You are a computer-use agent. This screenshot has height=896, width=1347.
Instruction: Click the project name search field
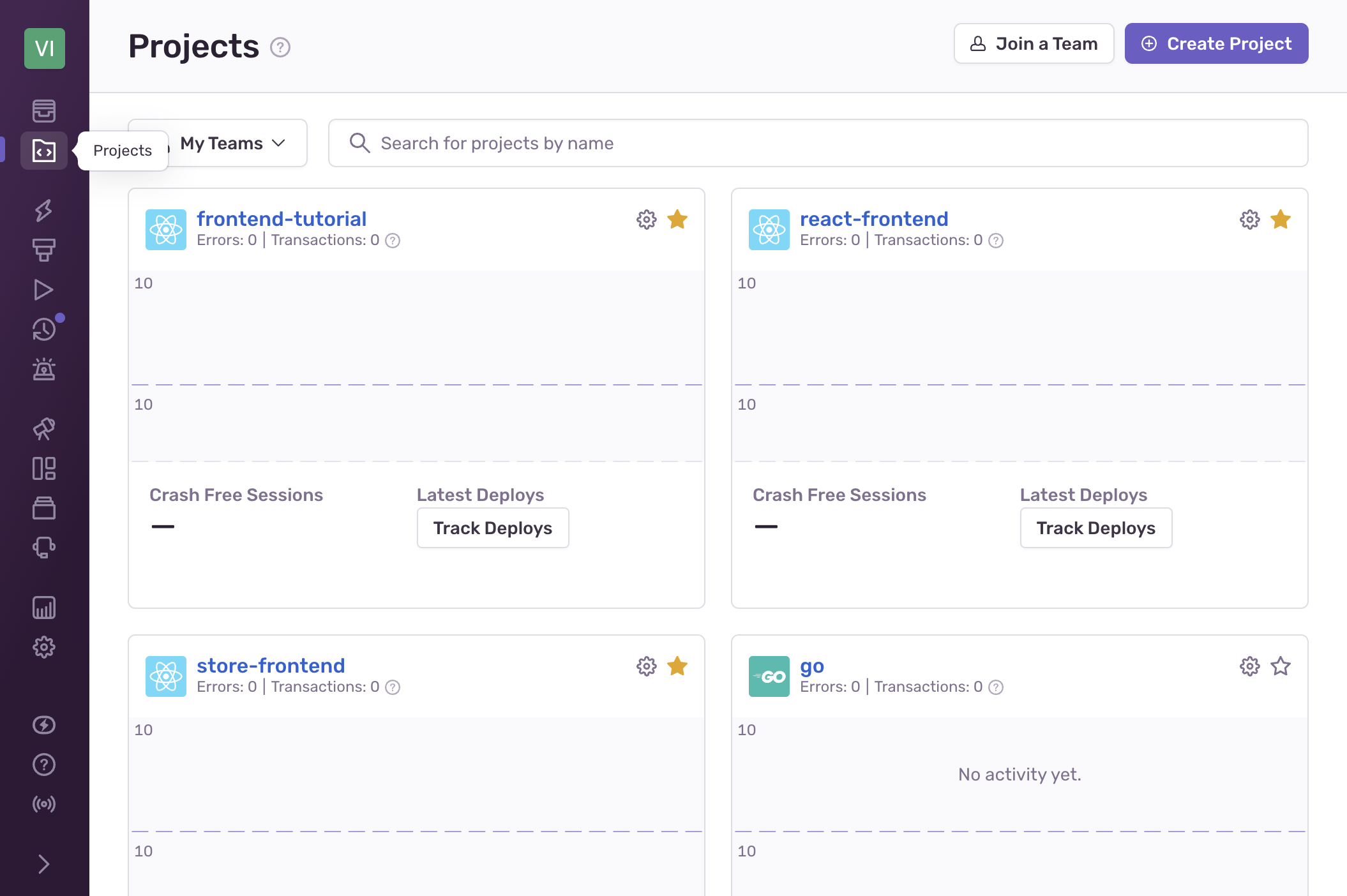click(x=817, y=143)
